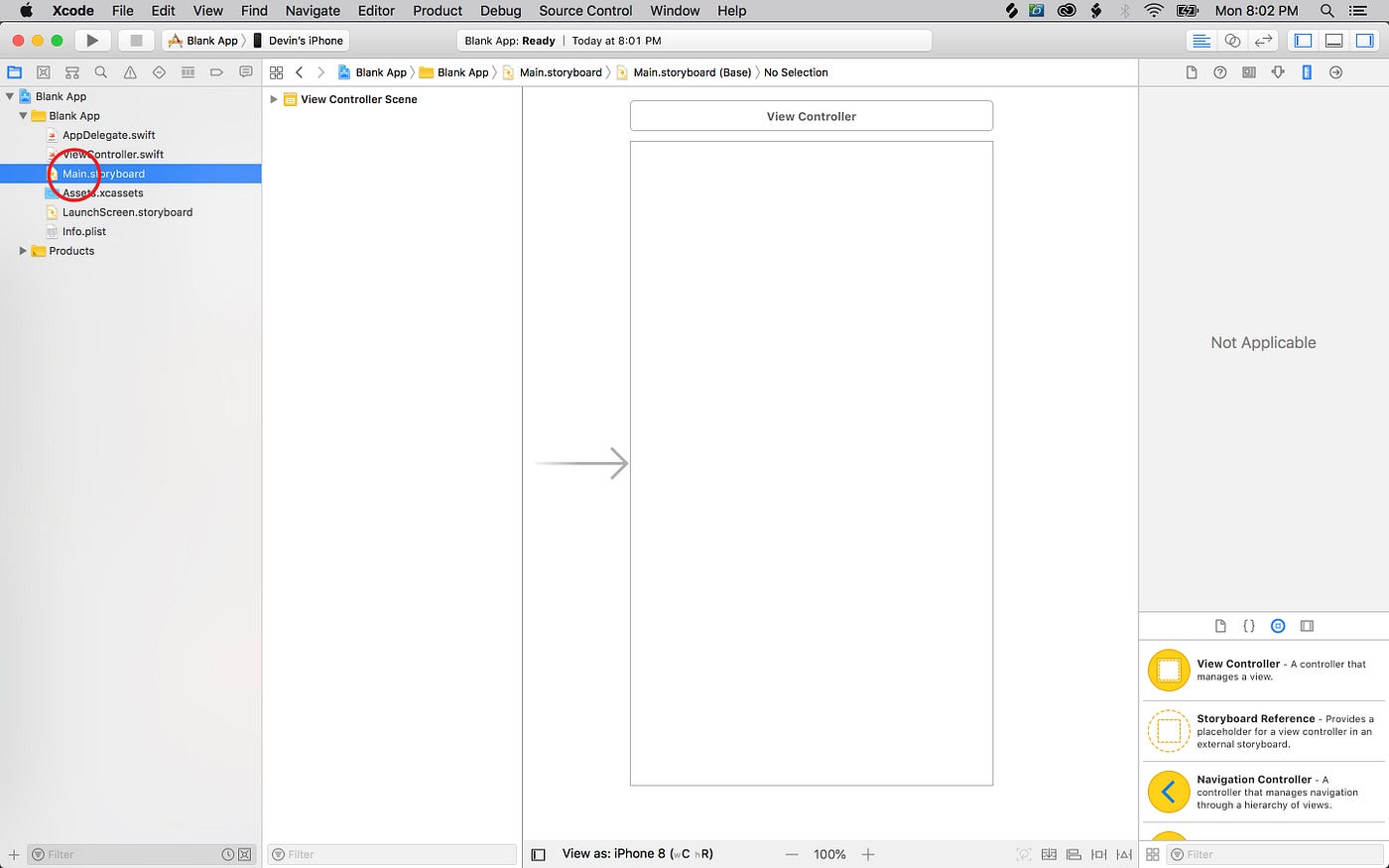Open the Resolve Auto Layout Issues icon
Viewport: 1389px width, 868px height.
pyautogui.click(x=1124, y=854)
